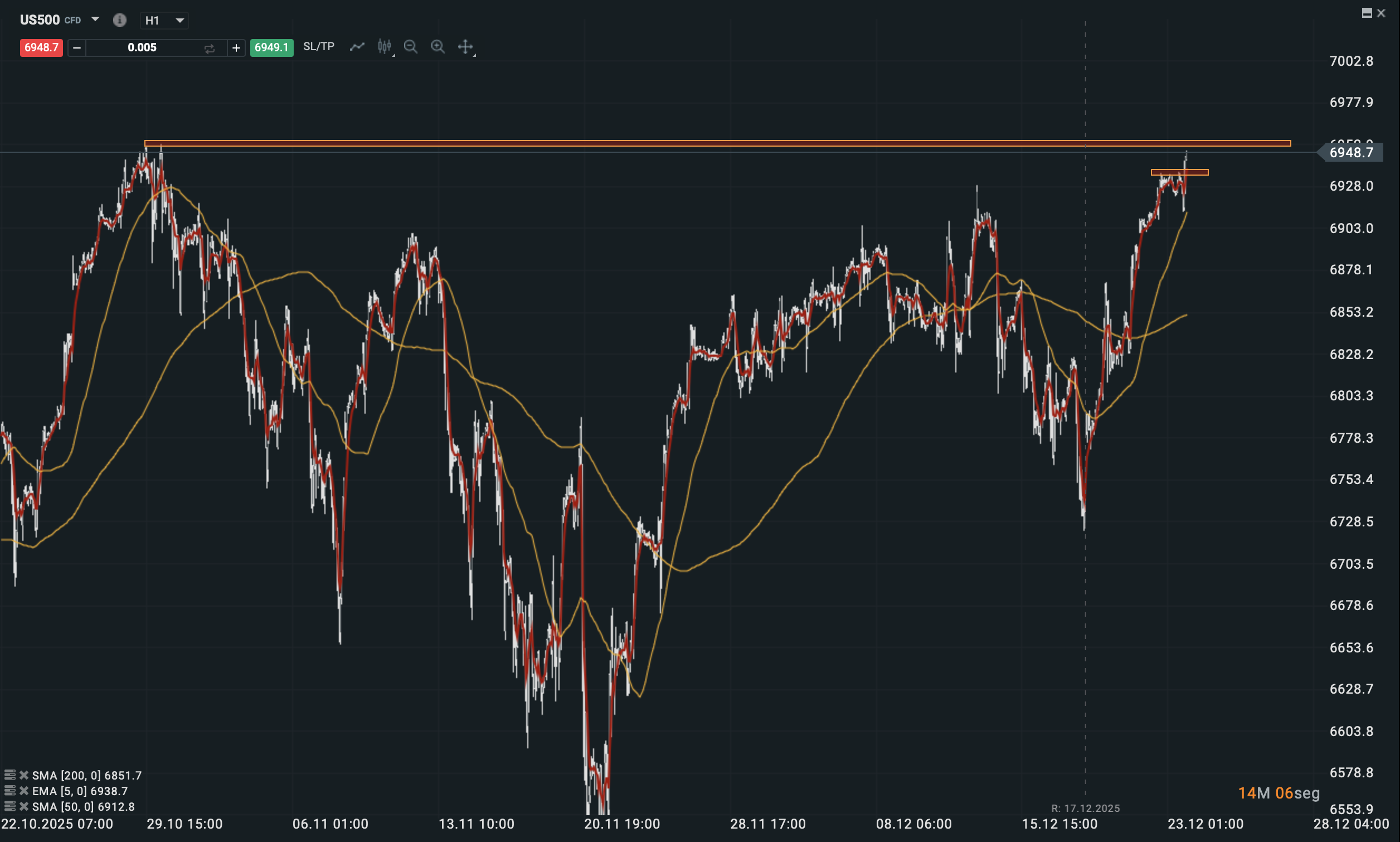Click the 0.005 volume input field
Viewport: 1400px width, 842px height.
pyautogui.click(x=142, y=48)
